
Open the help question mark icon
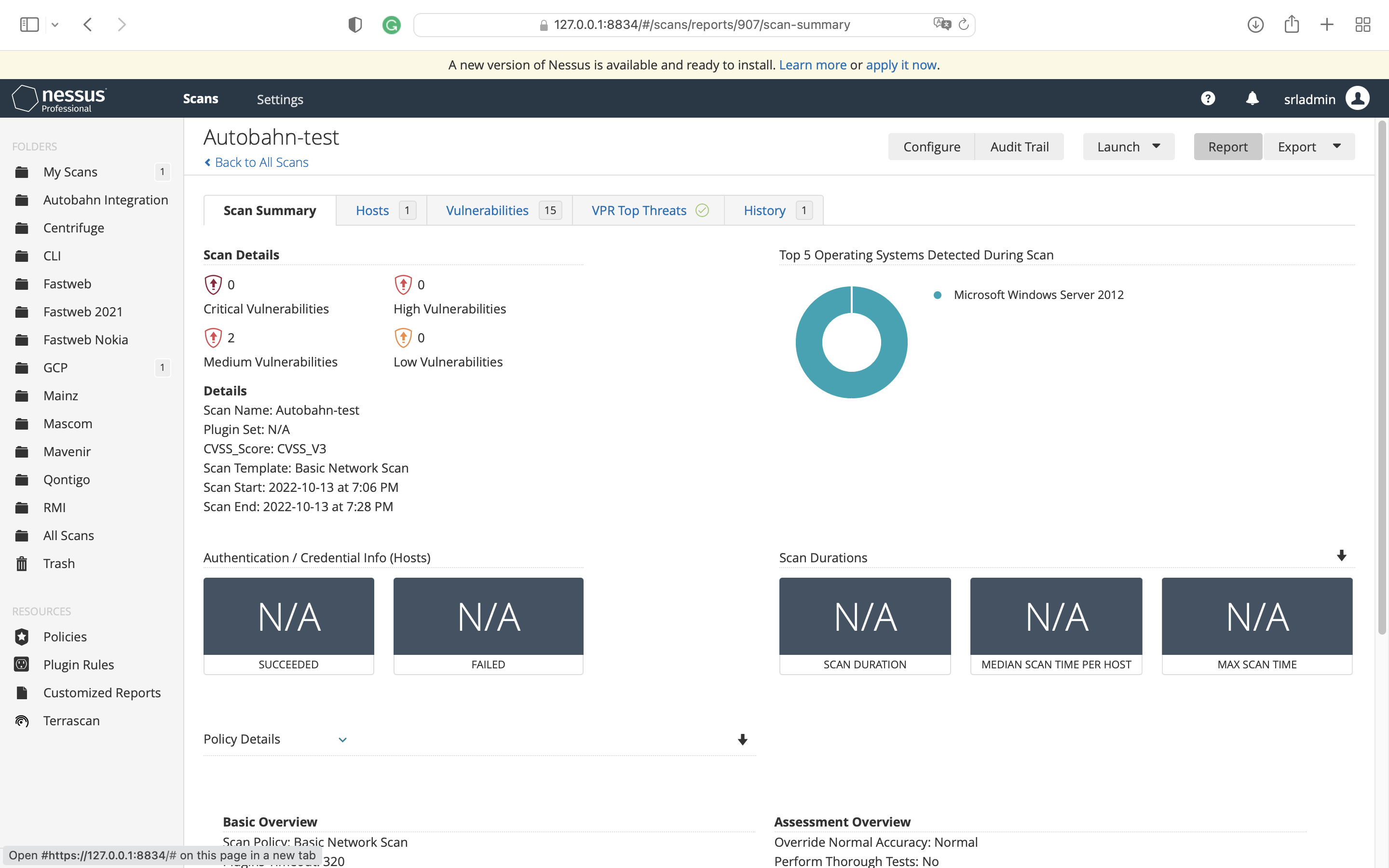[1208, 99]
